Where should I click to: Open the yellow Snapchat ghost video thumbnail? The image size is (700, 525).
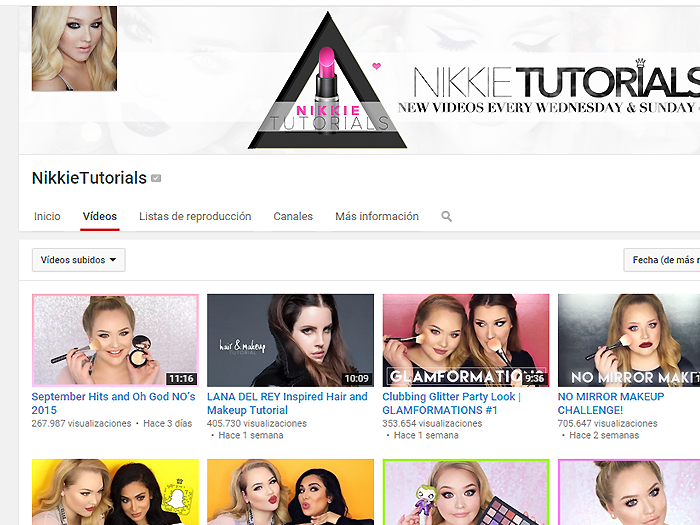pyautogui.click(x=115, y=492)
